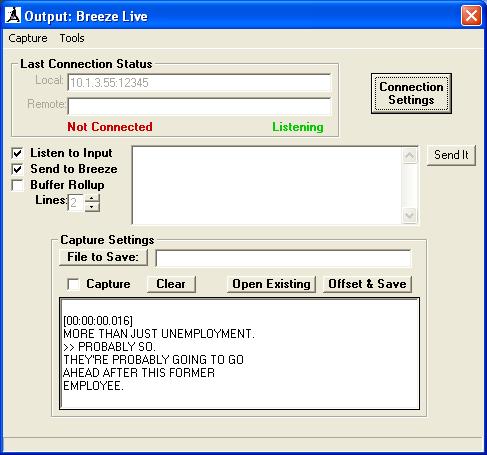The image size is (487, 455).
Task: Click the Lines number field
Action: point(76,203)
